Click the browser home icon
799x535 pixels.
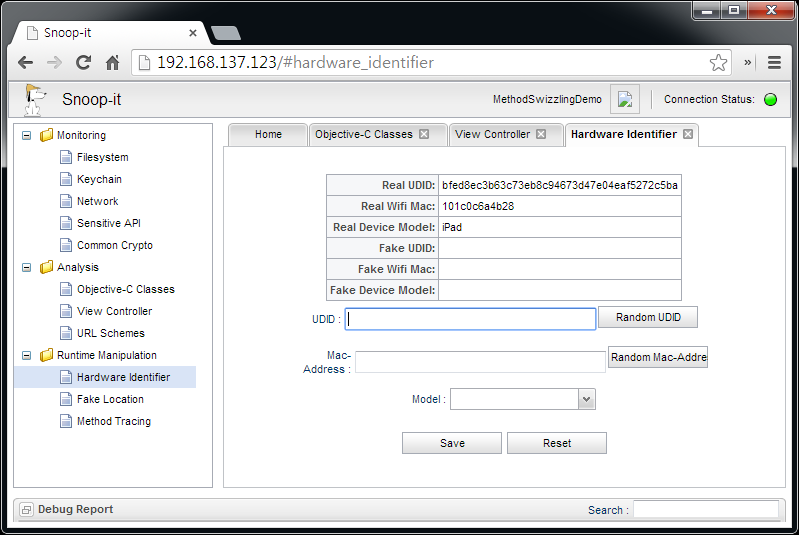coord(113,62)
